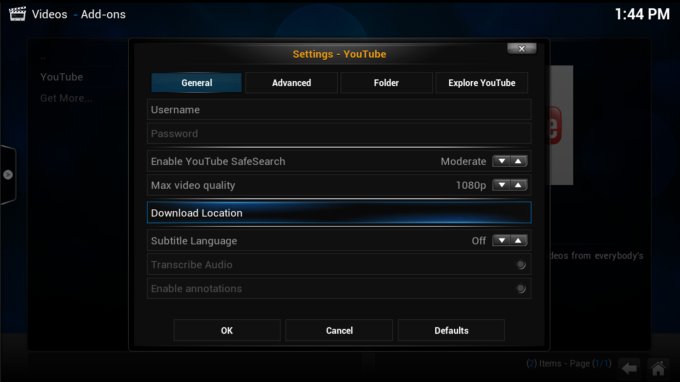This screenshot has width=680, height=382.
Task: Toggle Enable annotations radio button
Action: point(521,289)
